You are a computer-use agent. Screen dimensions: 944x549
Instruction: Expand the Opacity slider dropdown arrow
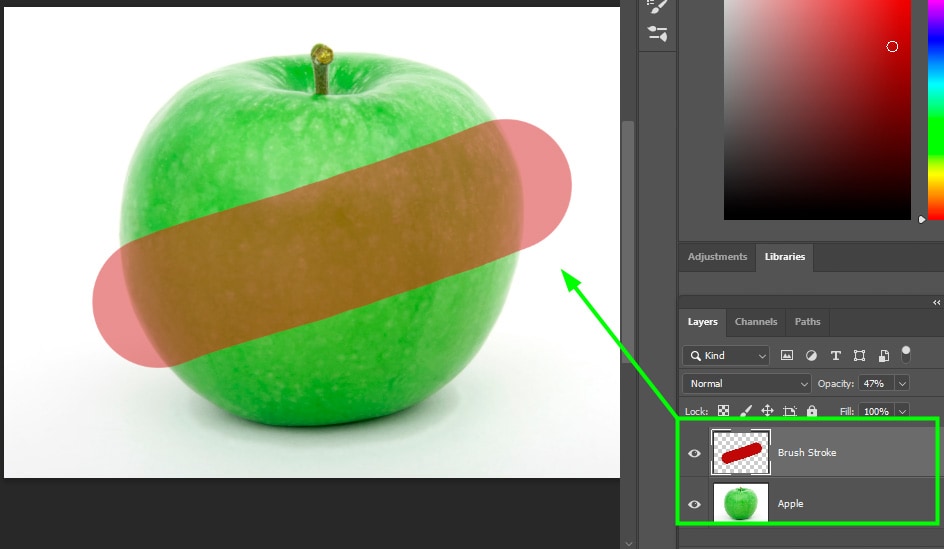(x=903, y=383)
